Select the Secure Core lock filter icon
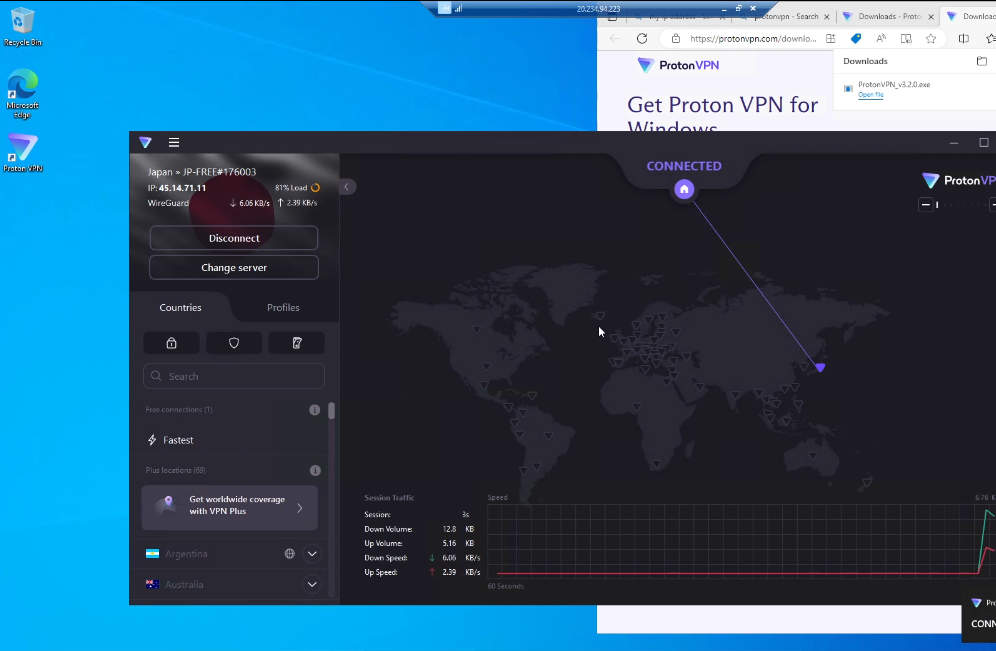The height and width of the screenshot is (651, 996). point(170,342)
